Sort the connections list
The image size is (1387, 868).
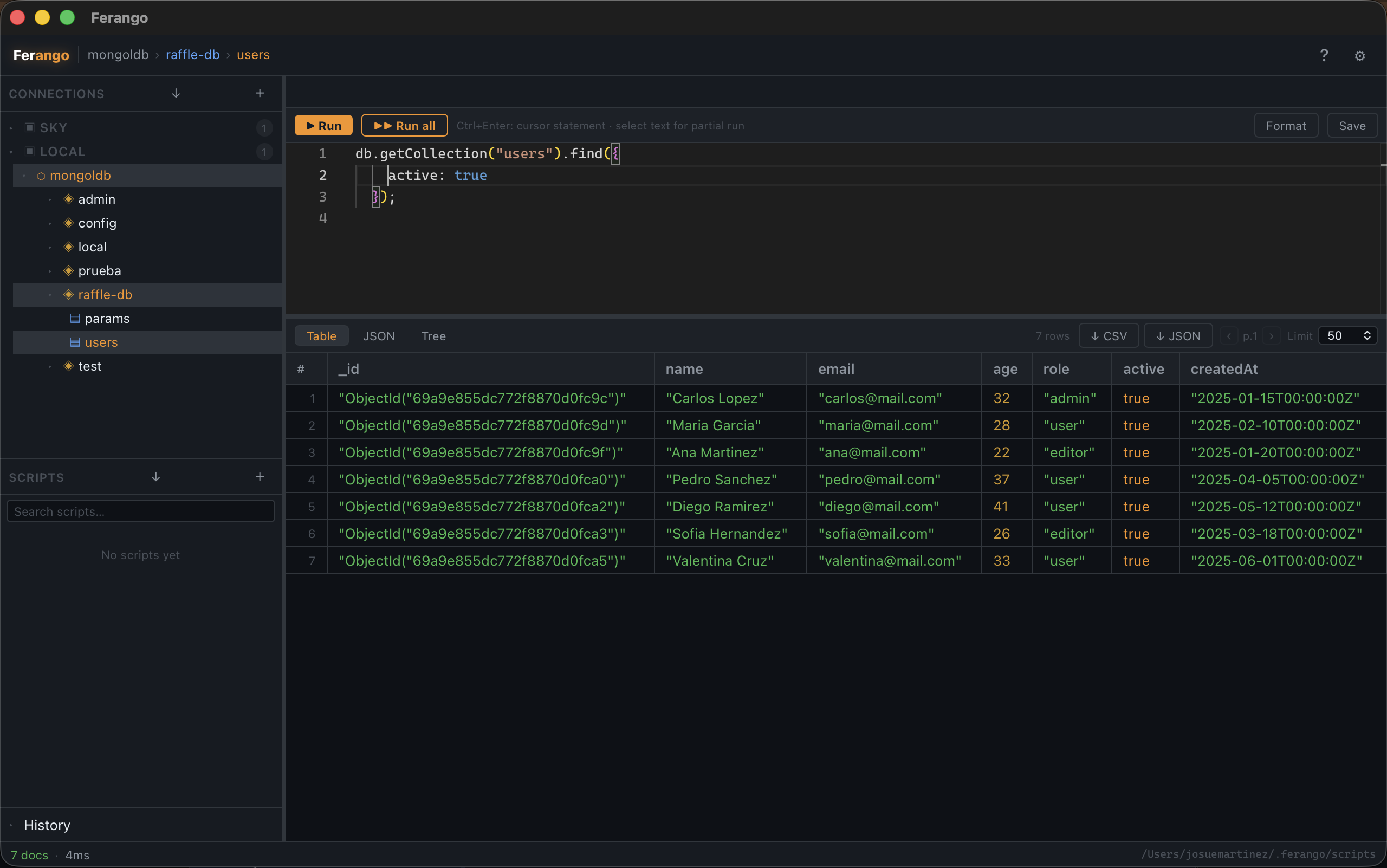(x=176, y=93)
